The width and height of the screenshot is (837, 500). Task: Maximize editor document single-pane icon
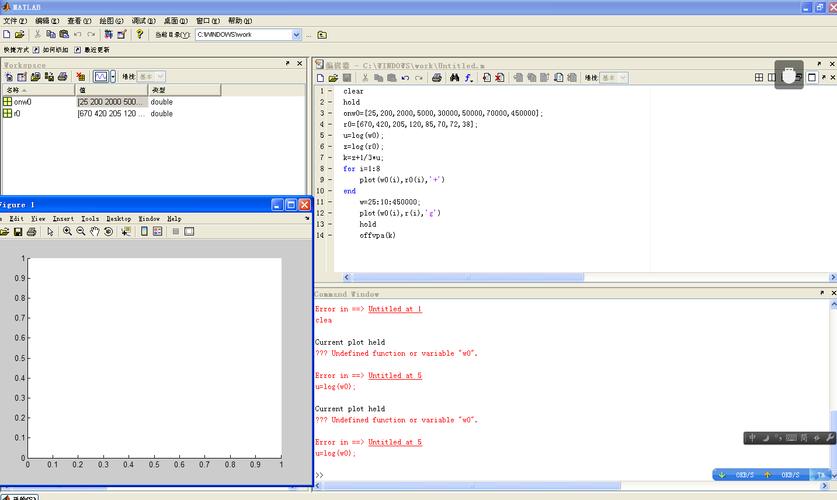811,77
